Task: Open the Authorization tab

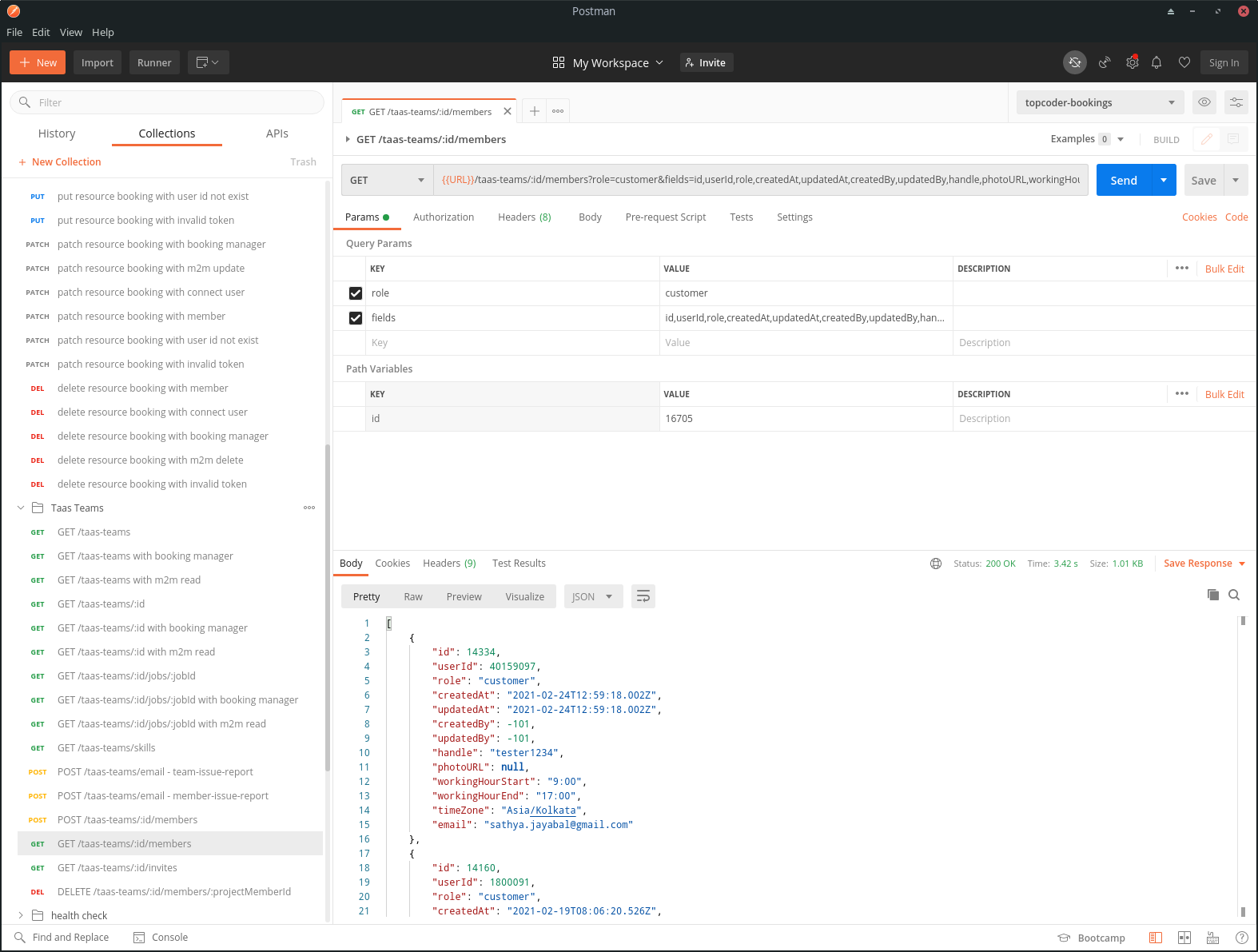Action: pyautogui.click(x=444, y=217)
